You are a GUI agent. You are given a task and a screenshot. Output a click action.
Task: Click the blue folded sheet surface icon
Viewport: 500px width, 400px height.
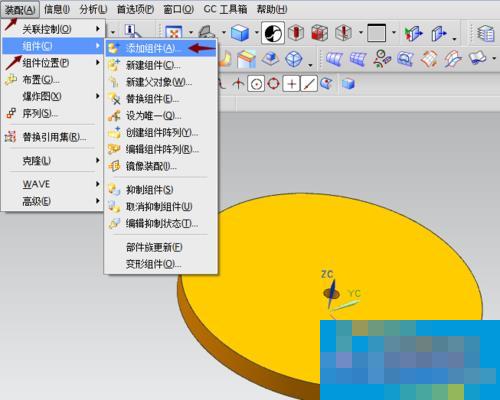click(x=477, y=59)
